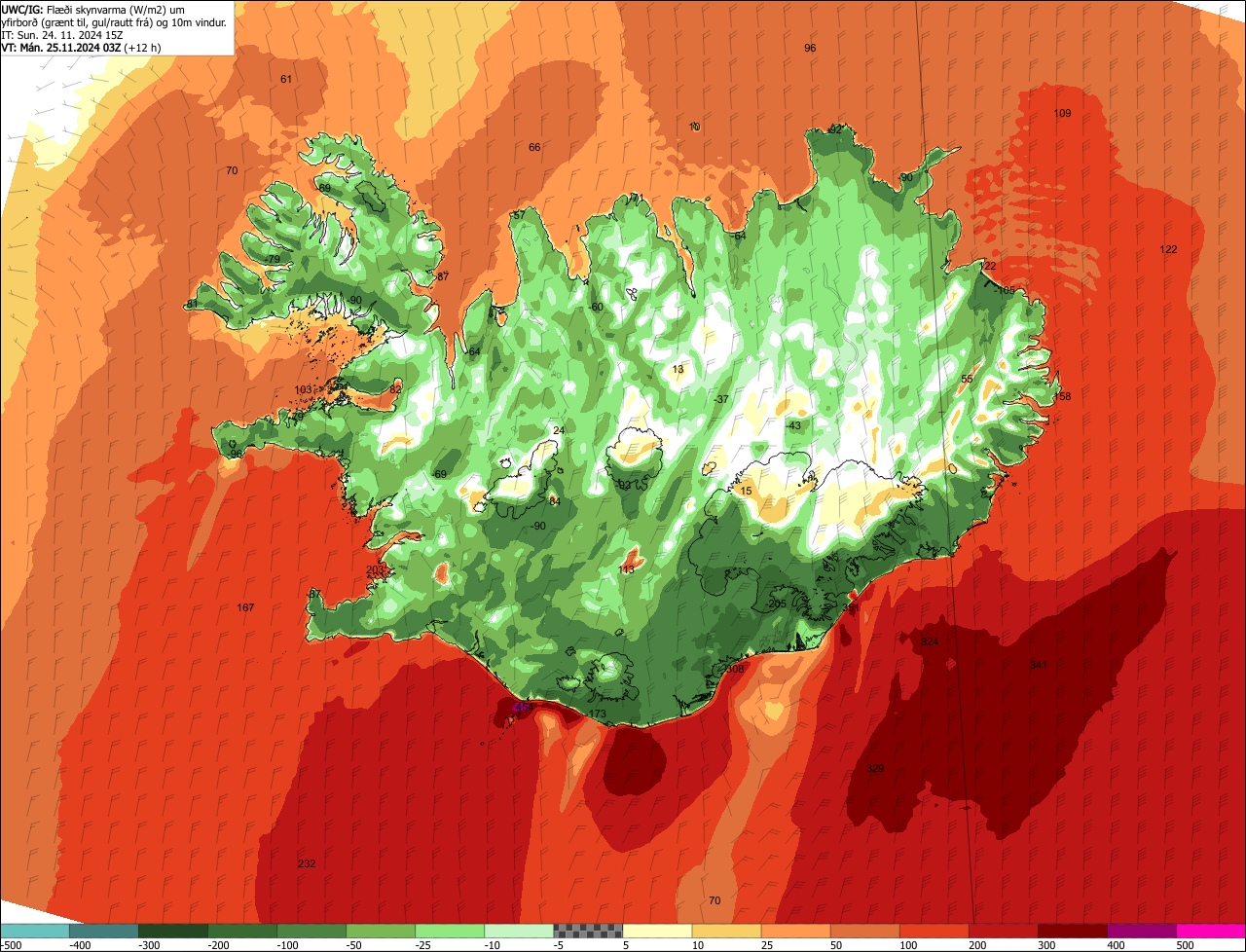The height and width of the screenshot is (952, 1246).
Task: Click the legend tick label 500
Action: point(1184,945)
